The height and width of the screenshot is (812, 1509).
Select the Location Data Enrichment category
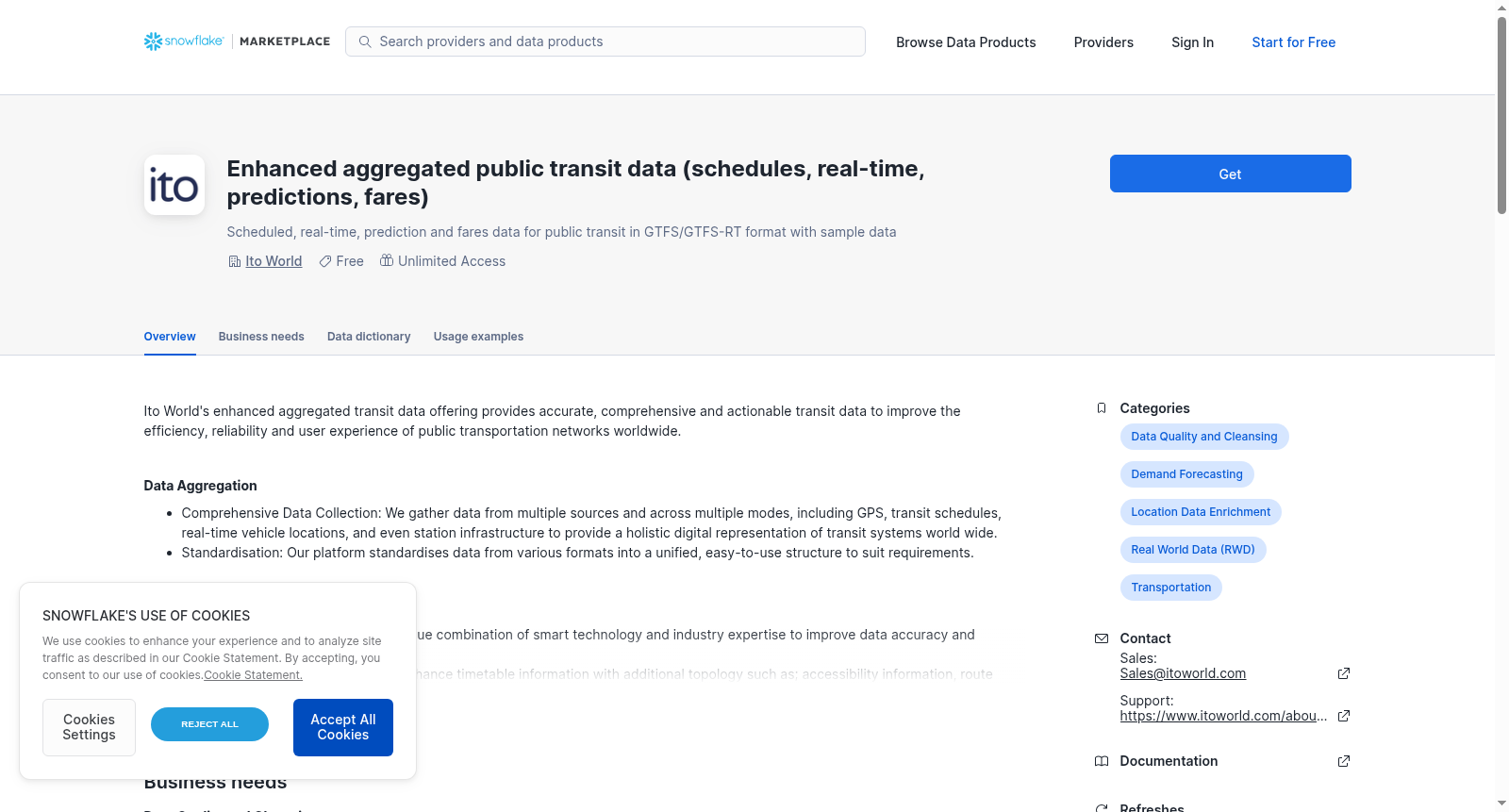1200,512
